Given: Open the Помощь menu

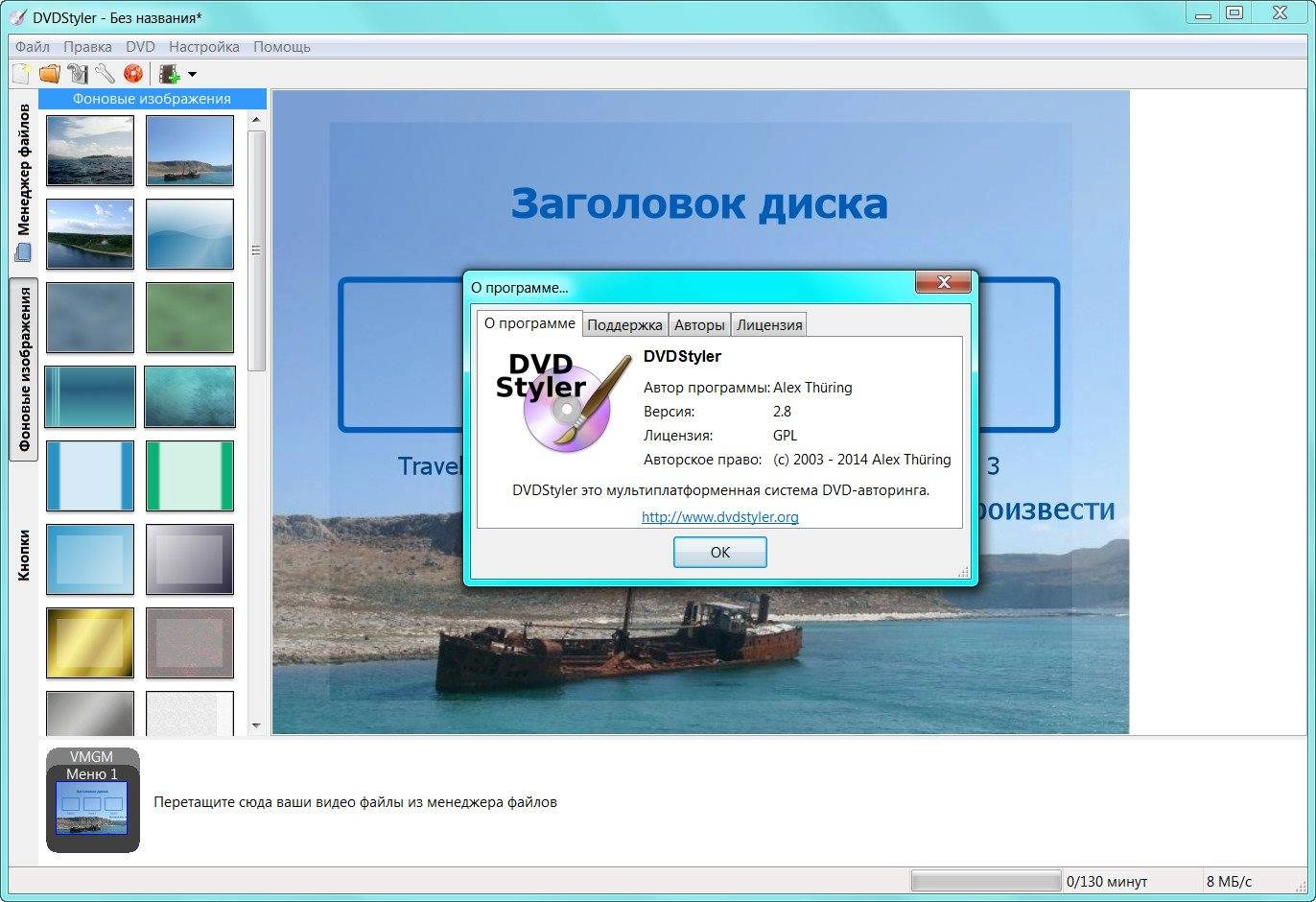Looking at the screenshot, I should point(282,46).
